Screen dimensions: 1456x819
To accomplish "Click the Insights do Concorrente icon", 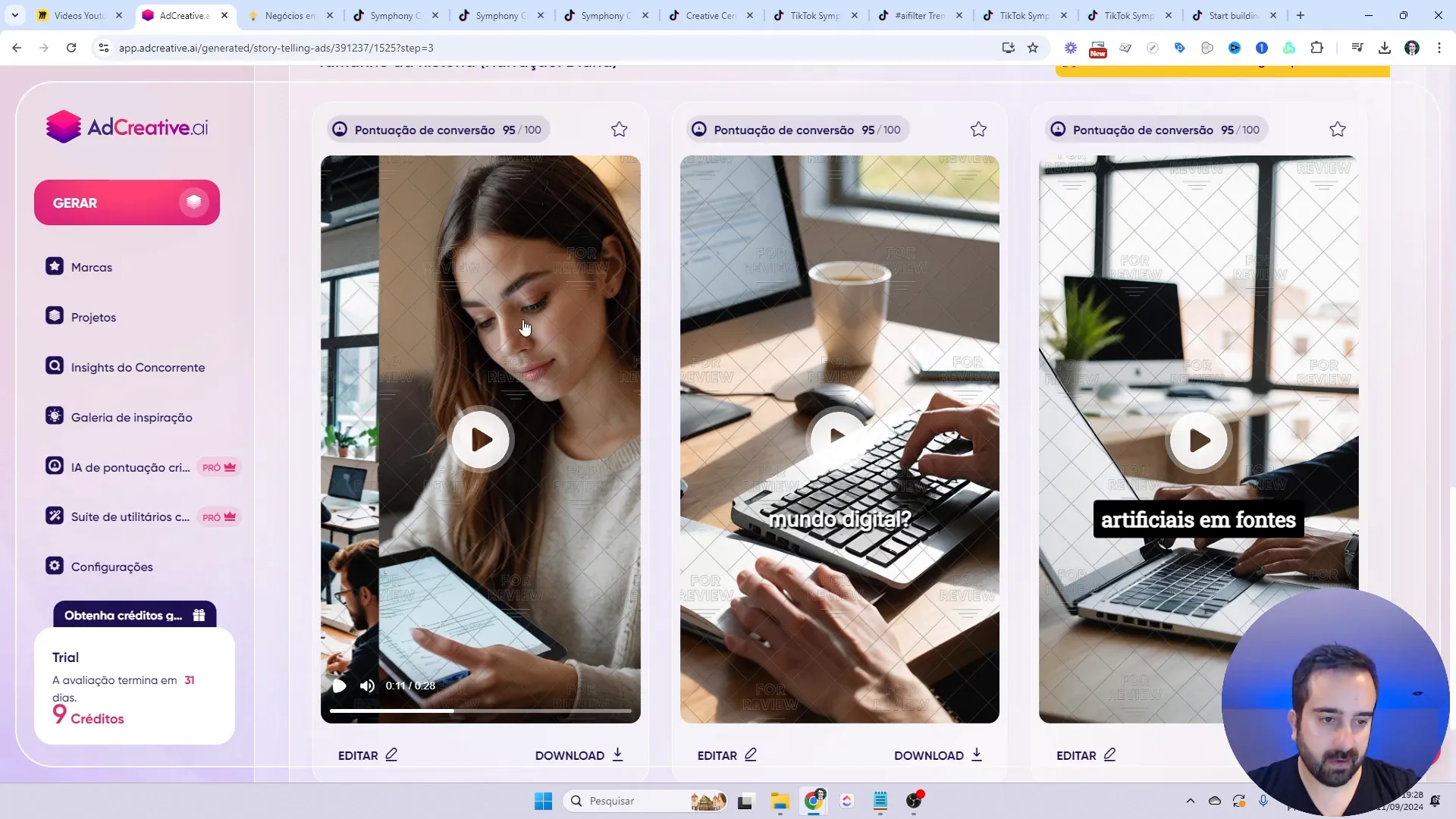I will point(54,366).
